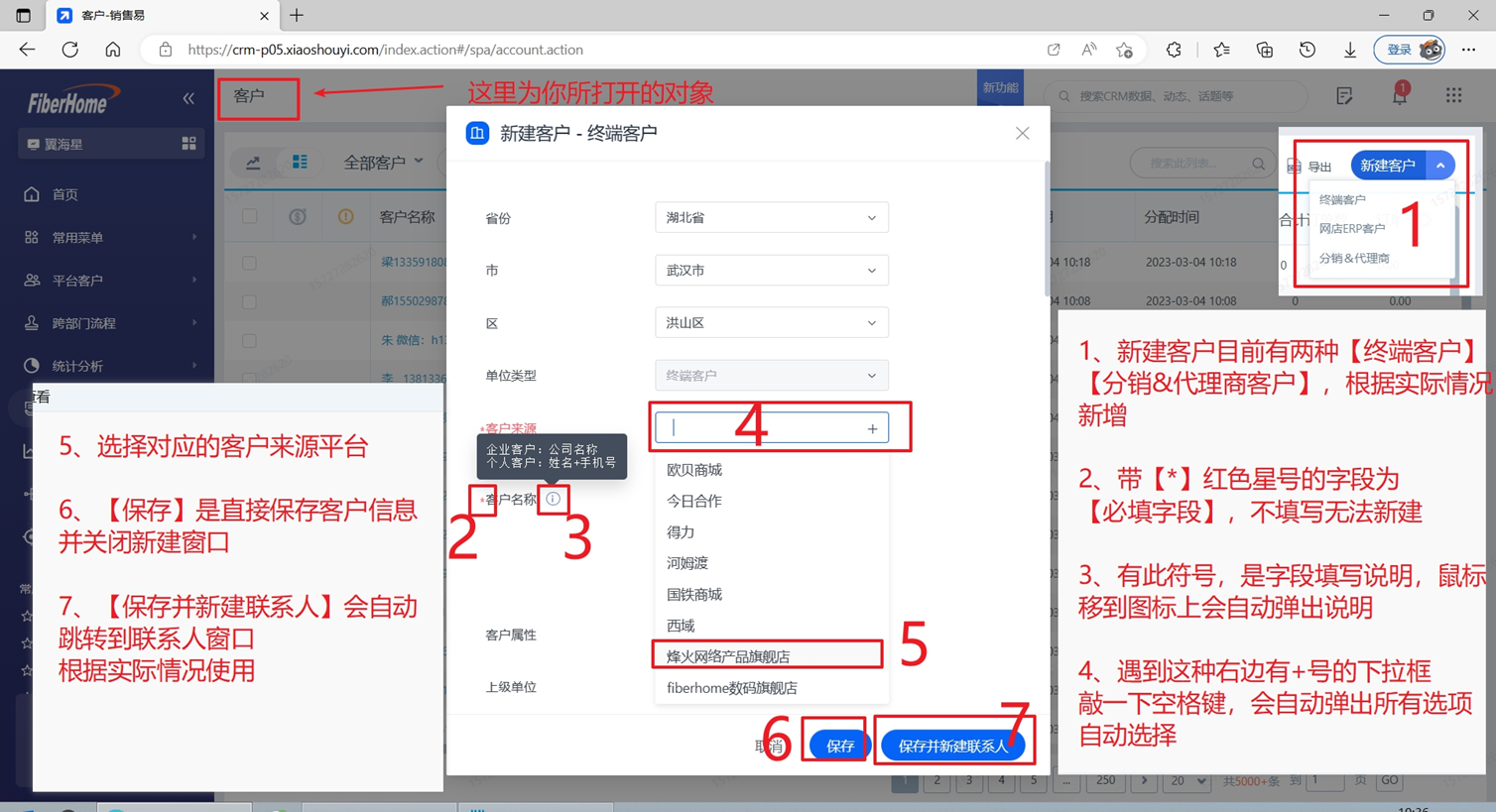Click the 导出 export button
The height and width of the screenshot is (812, 1496).
[1309, 167]
